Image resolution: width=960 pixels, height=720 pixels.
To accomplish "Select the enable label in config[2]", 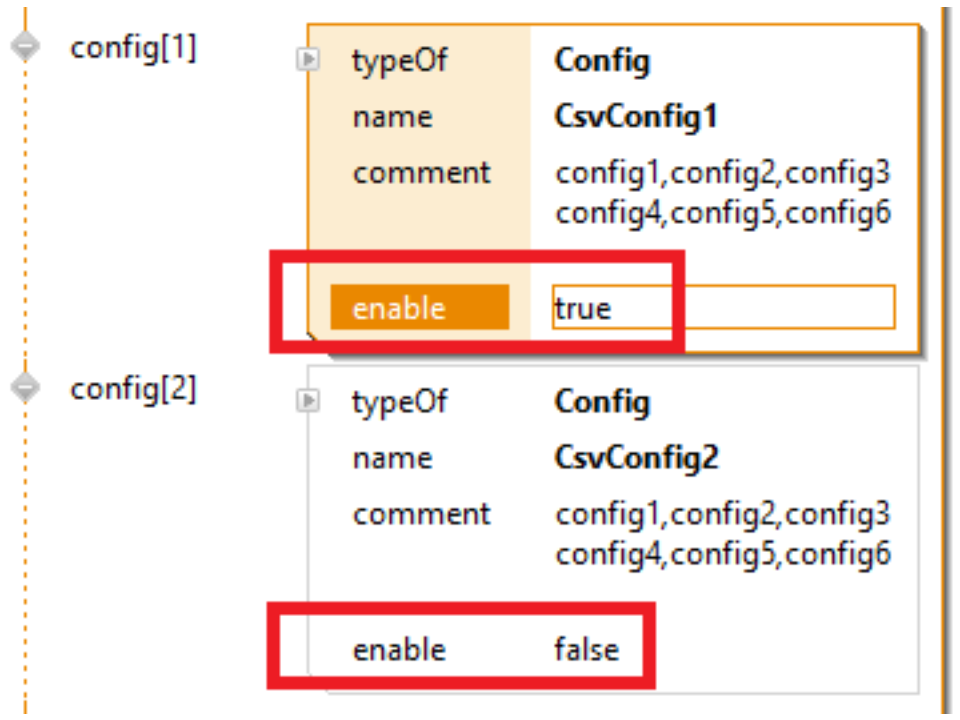I will 398,650.
